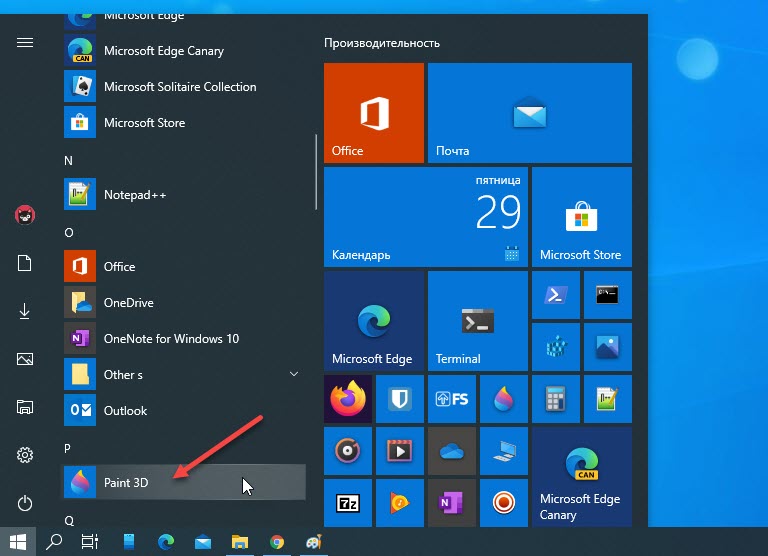
Task: Open Microsoft Solitaire Collection
Action: 184,87
